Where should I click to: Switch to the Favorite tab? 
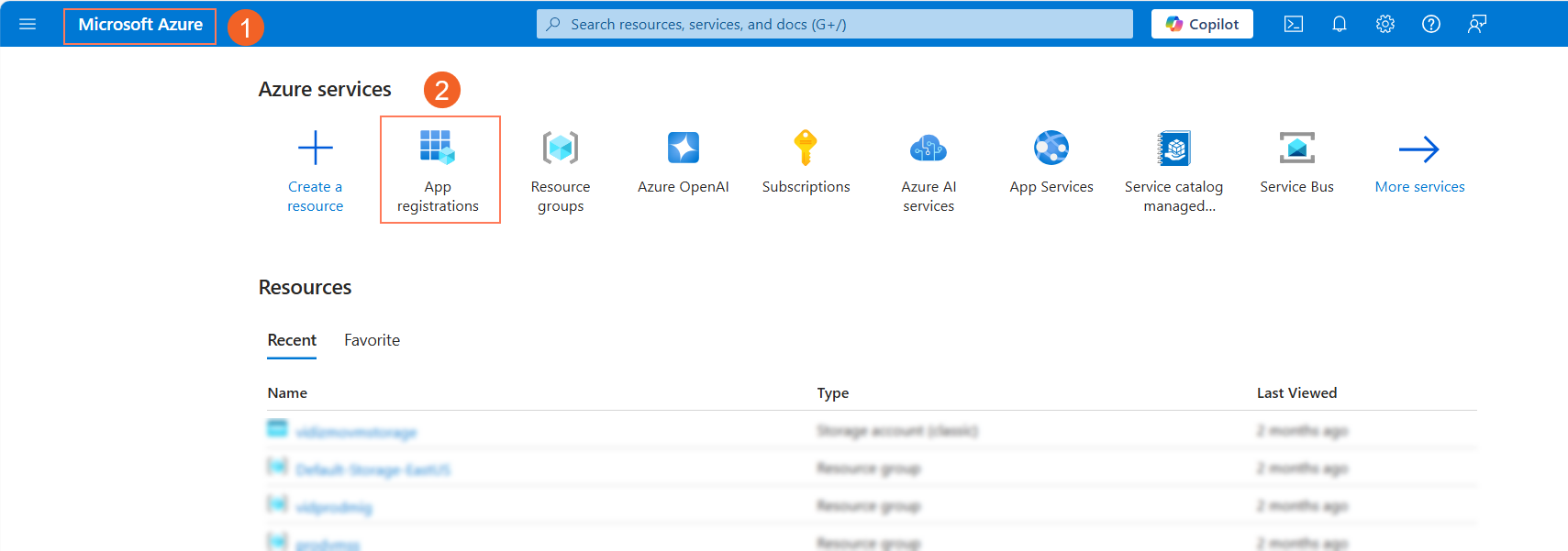click(372, 340)
